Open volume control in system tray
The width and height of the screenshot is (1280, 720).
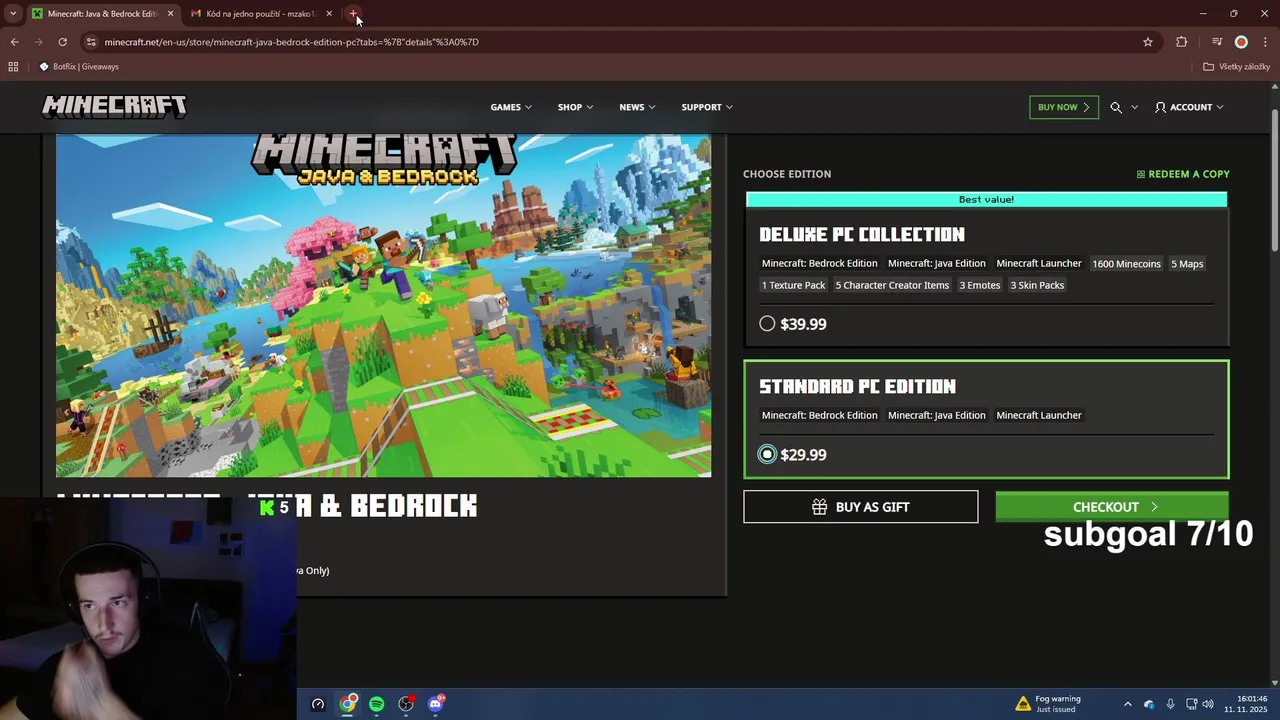click(1208, 704)
